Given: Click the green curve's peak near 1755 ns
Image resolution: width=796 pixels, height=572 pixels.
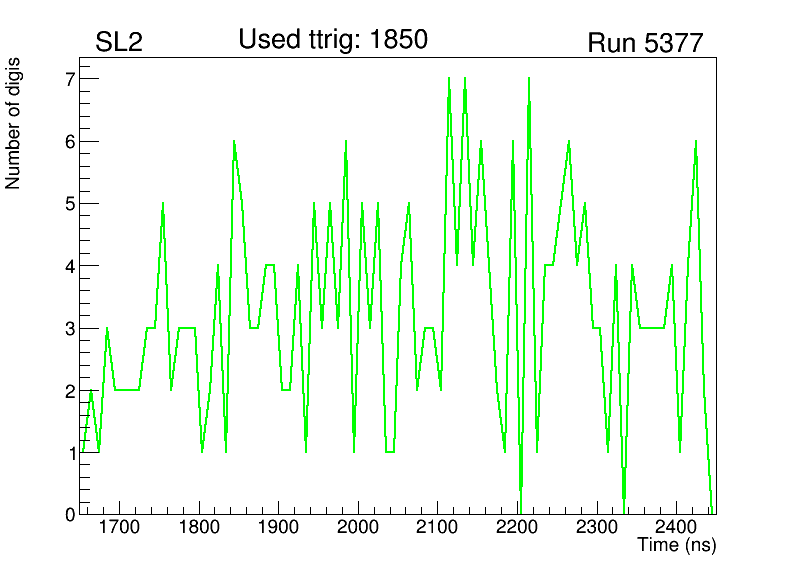Looking at the screenshot, I should pyautogui.click(x=162, y=205).
